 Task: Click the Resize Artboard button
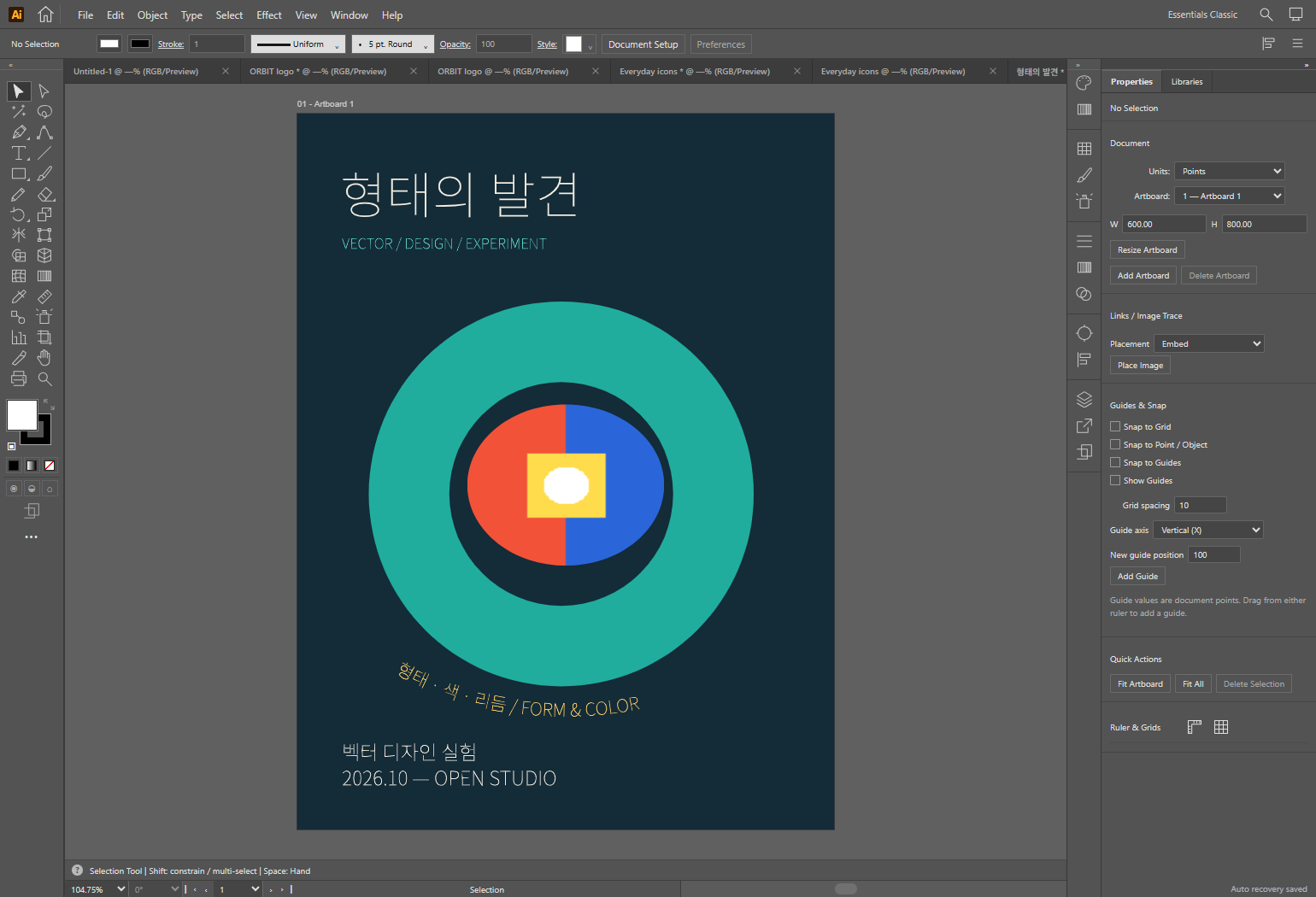click(x=1148, y=249)
